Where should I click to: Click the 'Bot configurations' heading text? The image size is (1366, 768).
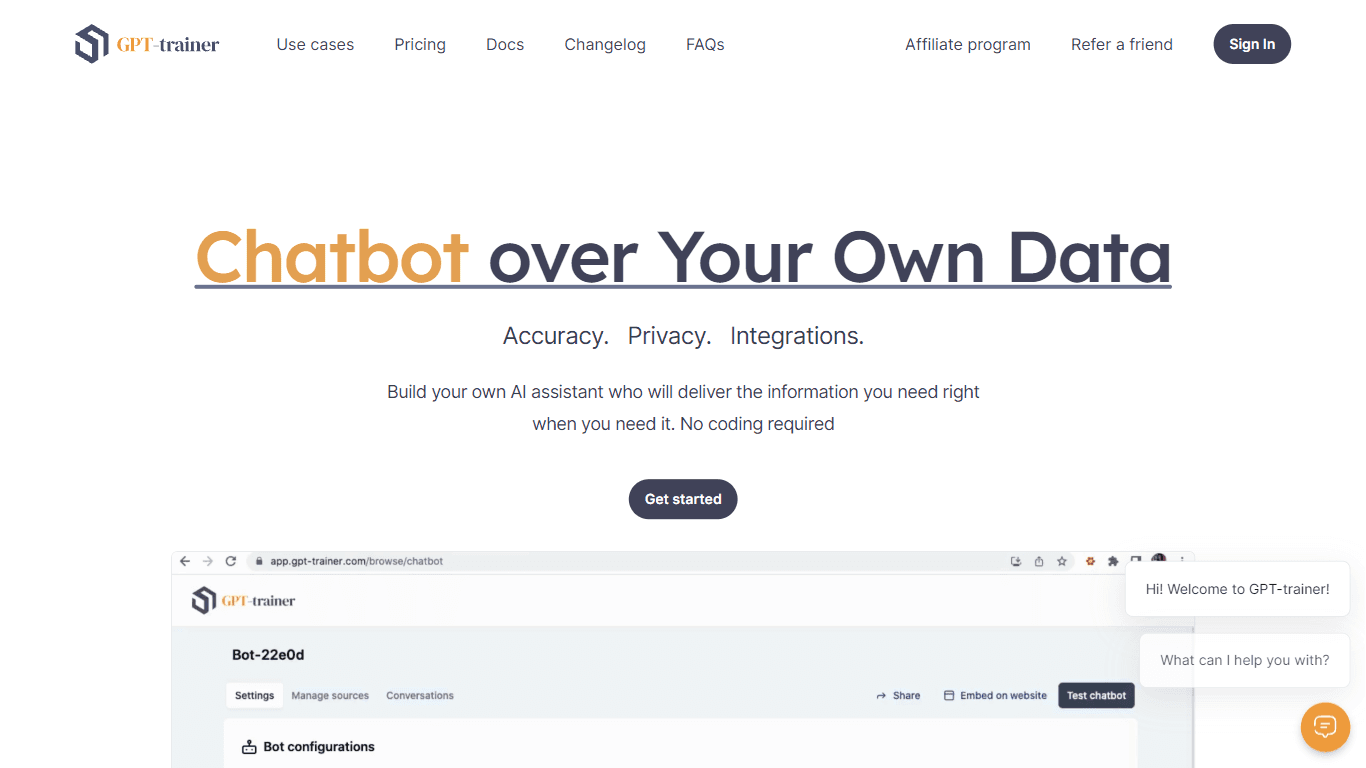(x=319, y=747)
